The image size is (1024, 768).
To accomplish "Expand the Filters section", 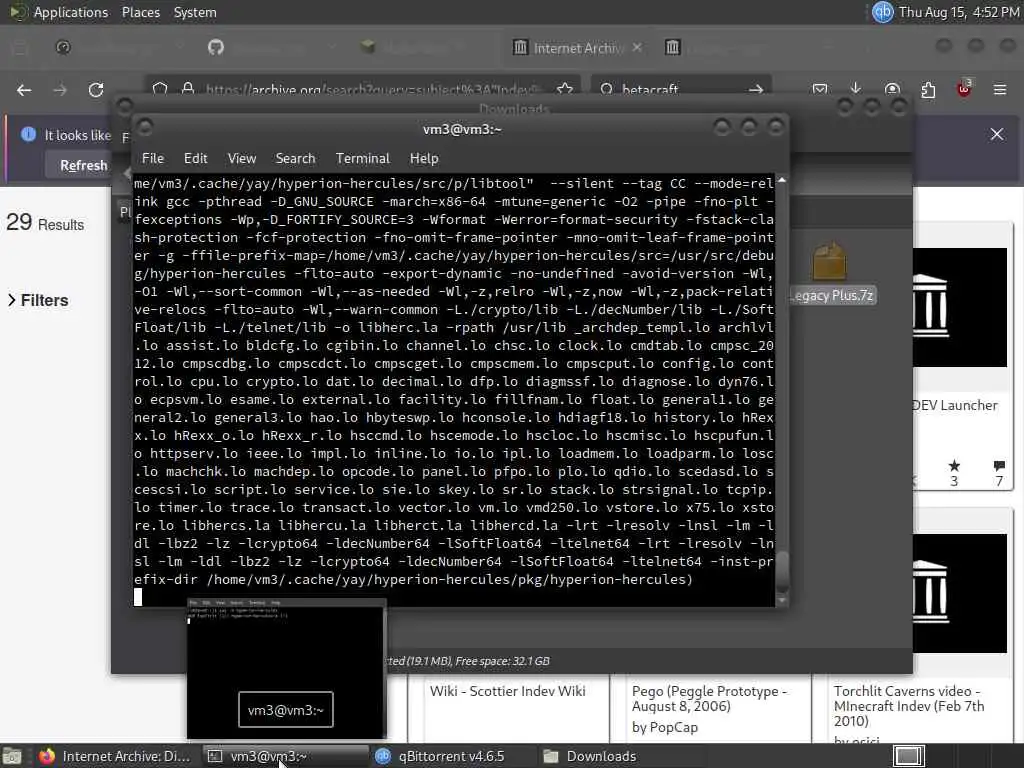I will [38, 300].
